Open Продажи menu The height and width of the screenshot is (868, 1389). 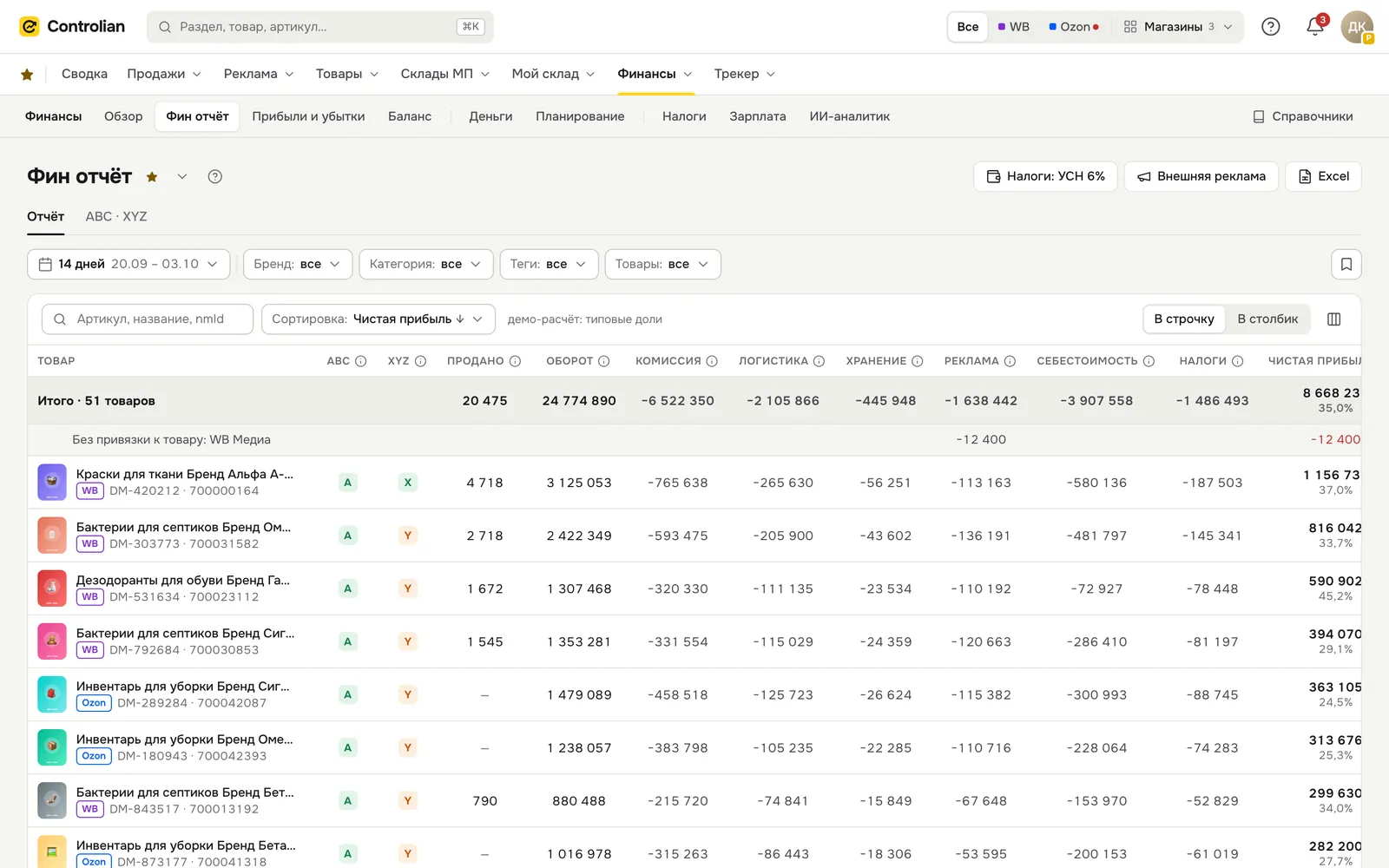[x=164, y=75]
